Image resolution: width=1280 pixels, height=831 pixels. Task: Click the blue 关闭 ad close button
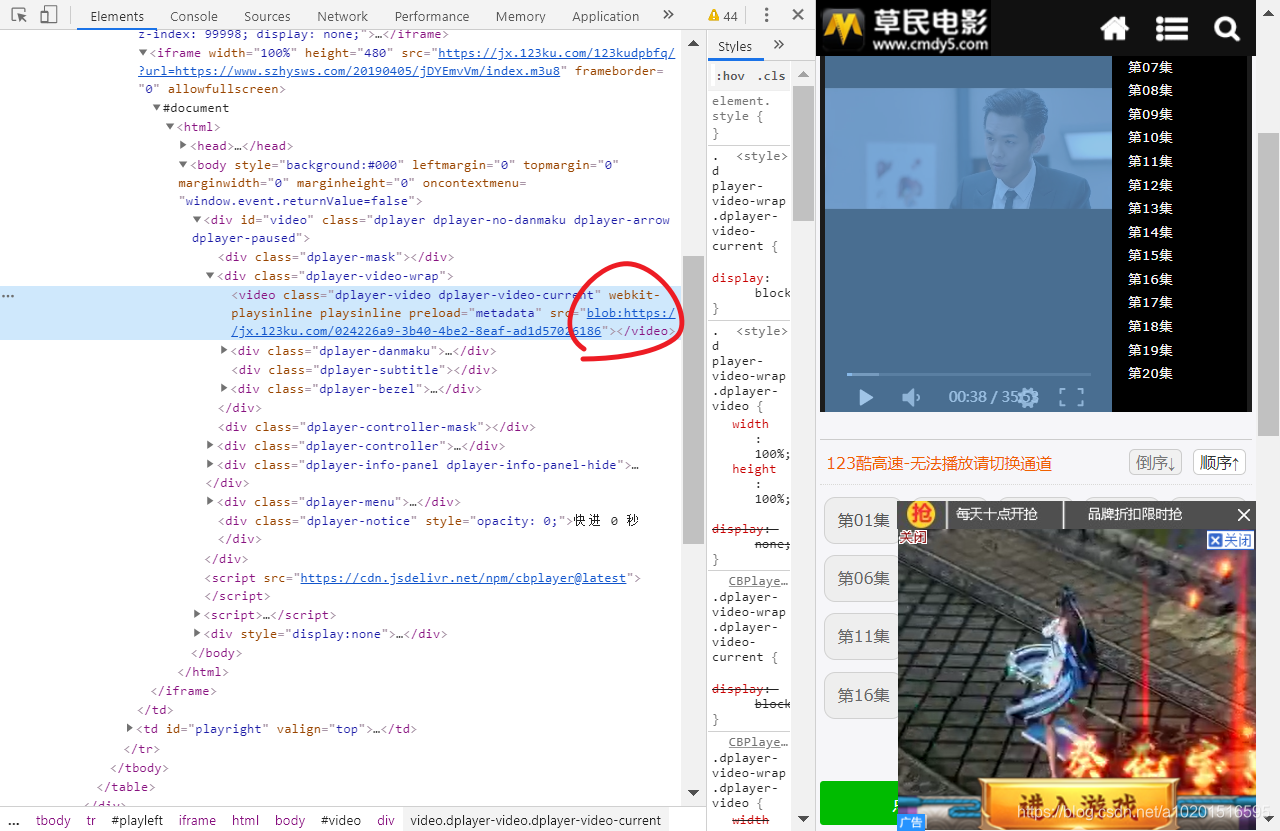[1230, 540]
